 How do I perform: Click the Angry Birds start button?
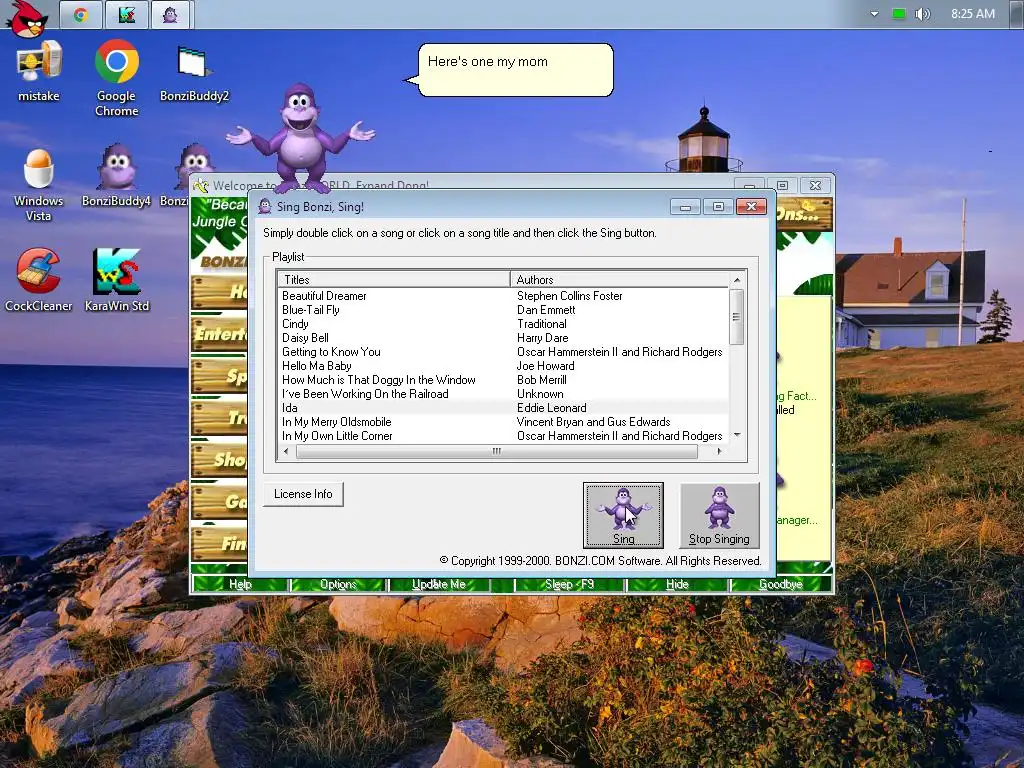[28, 18]
